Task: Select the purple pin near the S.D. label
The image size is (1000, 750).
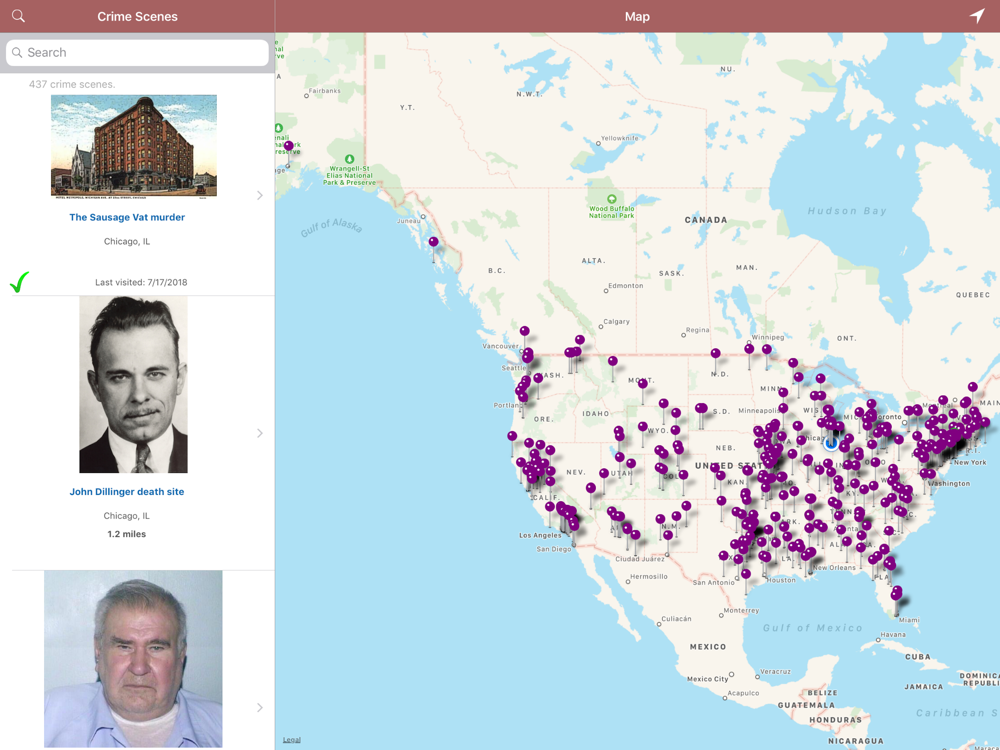Action: point(701,408)
